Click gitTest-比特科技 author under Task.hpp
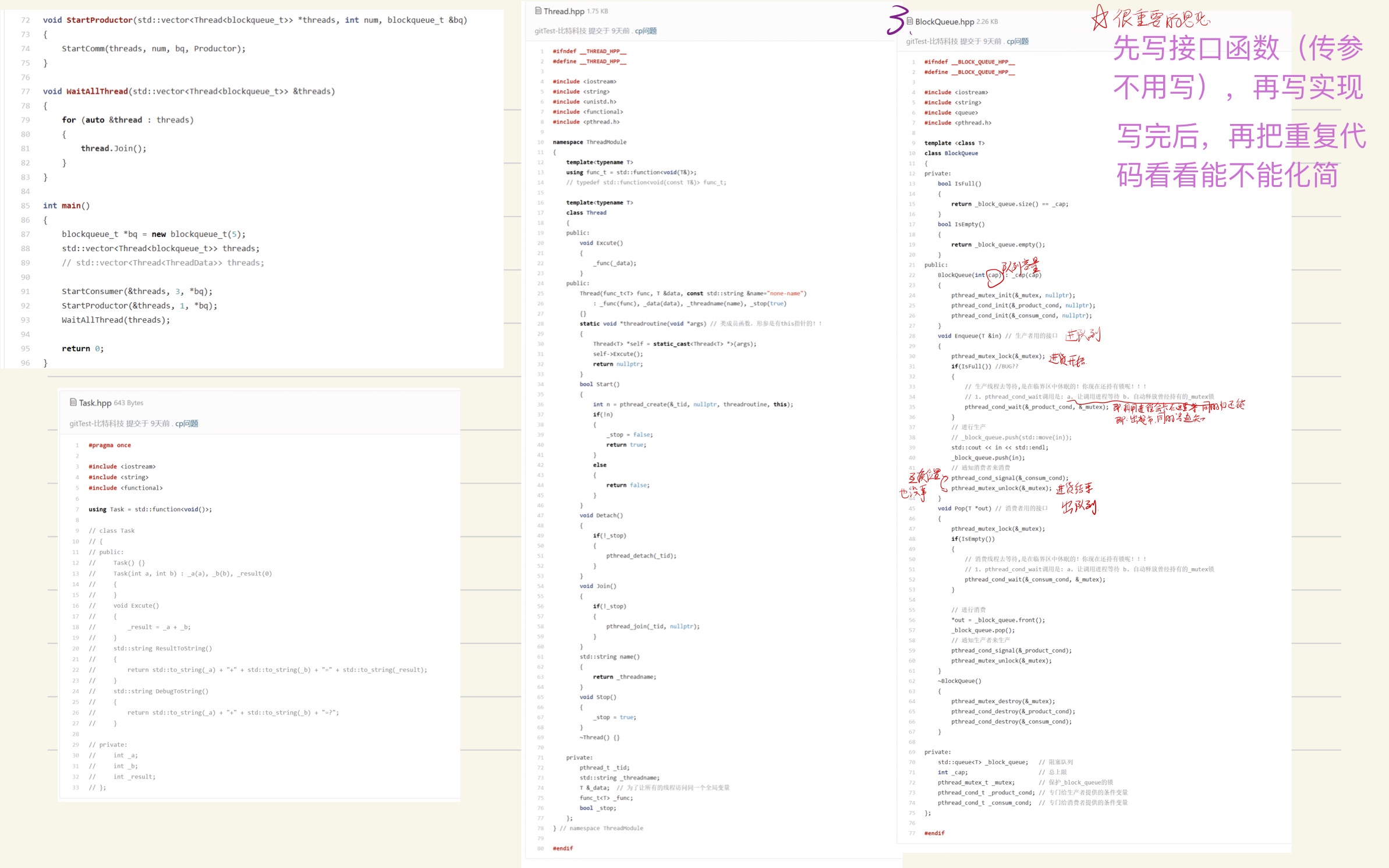Image resolution: width=1389 pixels, height=868 pixels. pos(96,423)
